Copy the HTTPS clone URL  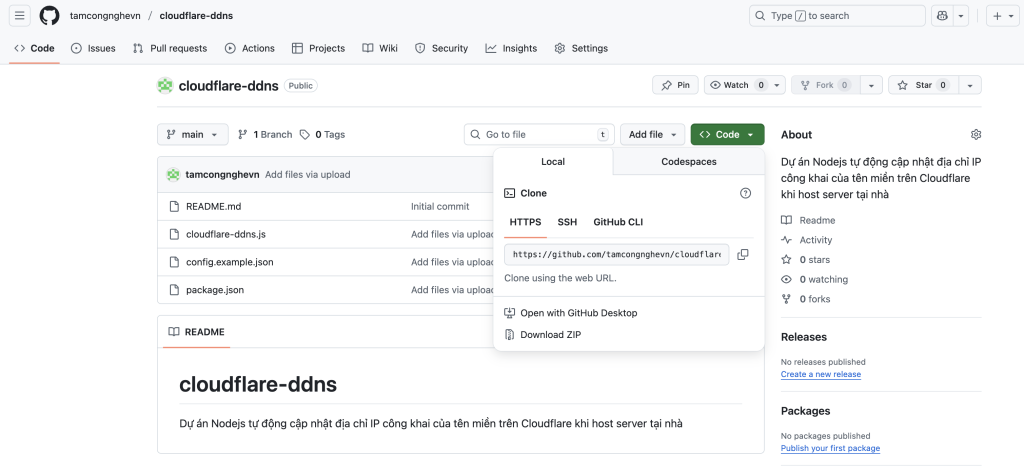point(743,255)
